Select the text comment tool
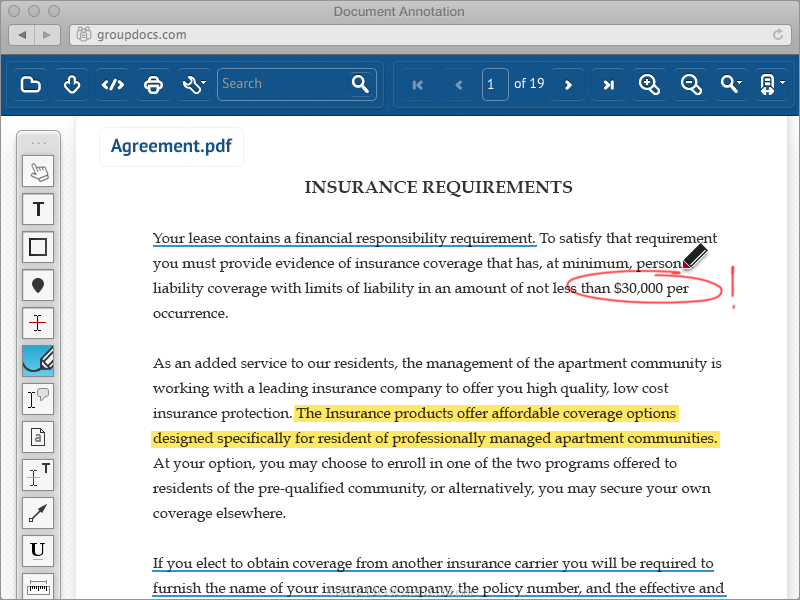800x600 pixels. pos(38,399)
